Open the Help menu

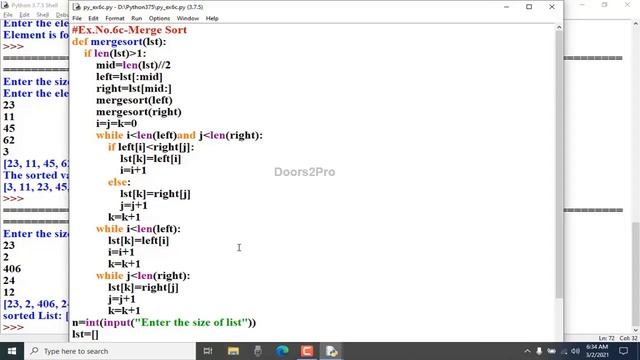pos(212,18)
